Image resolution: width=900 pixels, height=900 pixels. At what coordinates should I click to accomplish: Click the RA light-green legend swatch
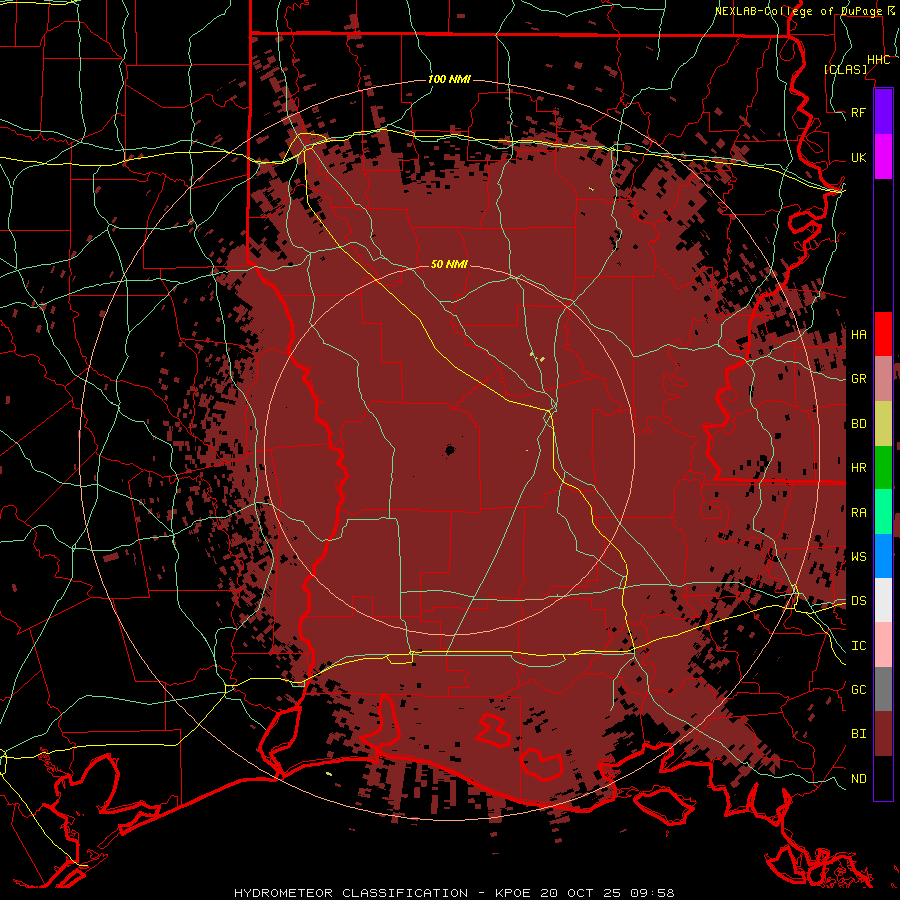click(x=883, y=512)
